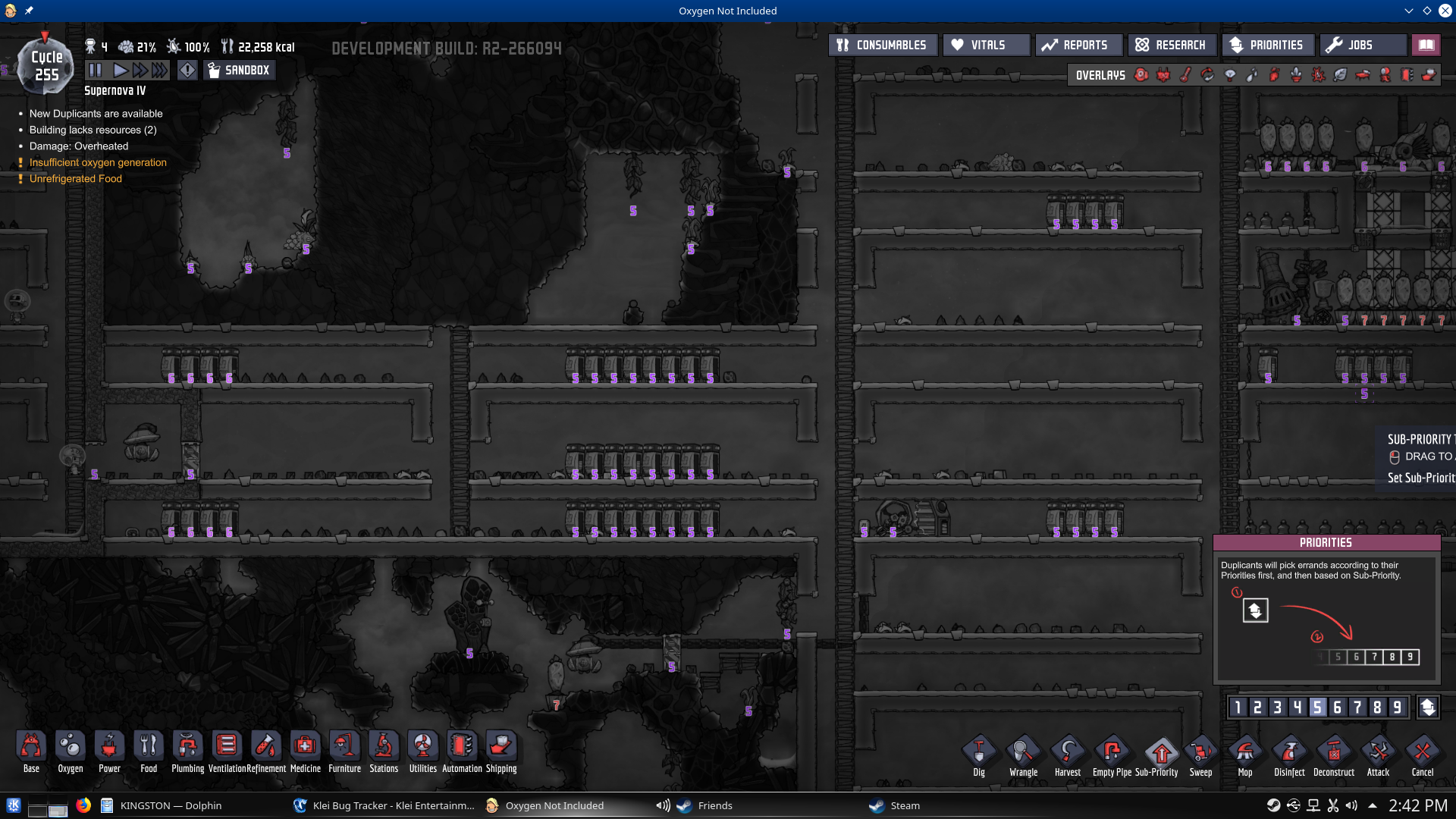Show the germ overlay icon

1318,75
